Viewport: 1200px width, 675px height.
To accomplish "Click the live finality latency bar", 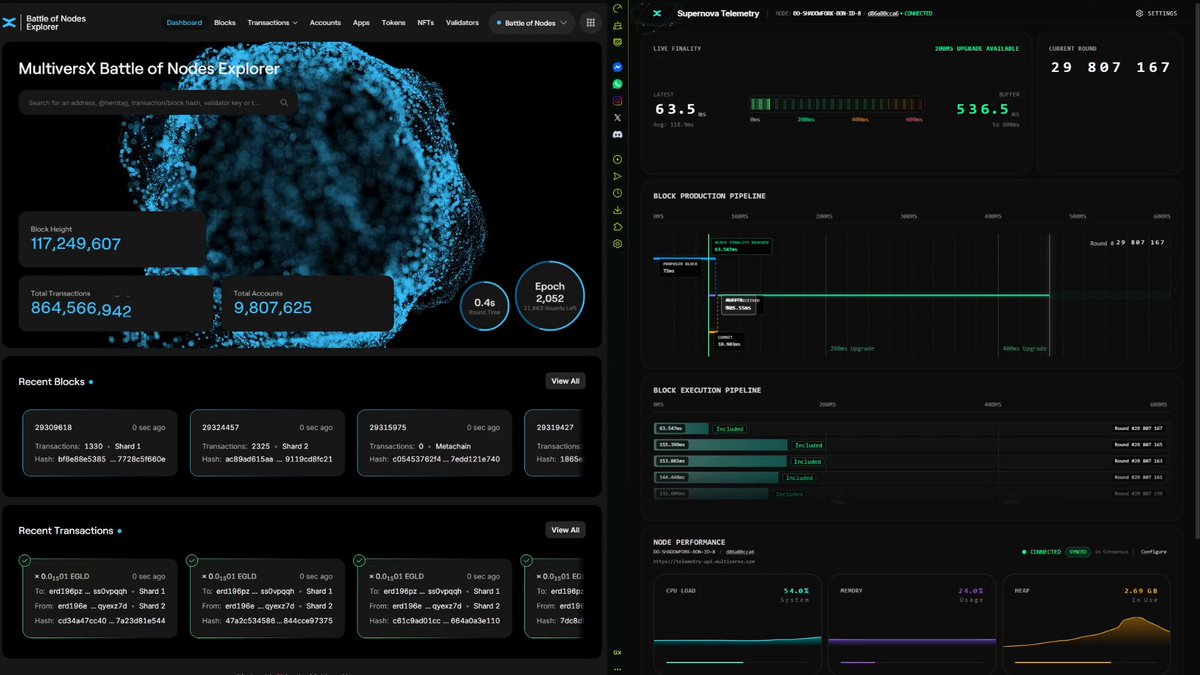I will pos(836,105).
